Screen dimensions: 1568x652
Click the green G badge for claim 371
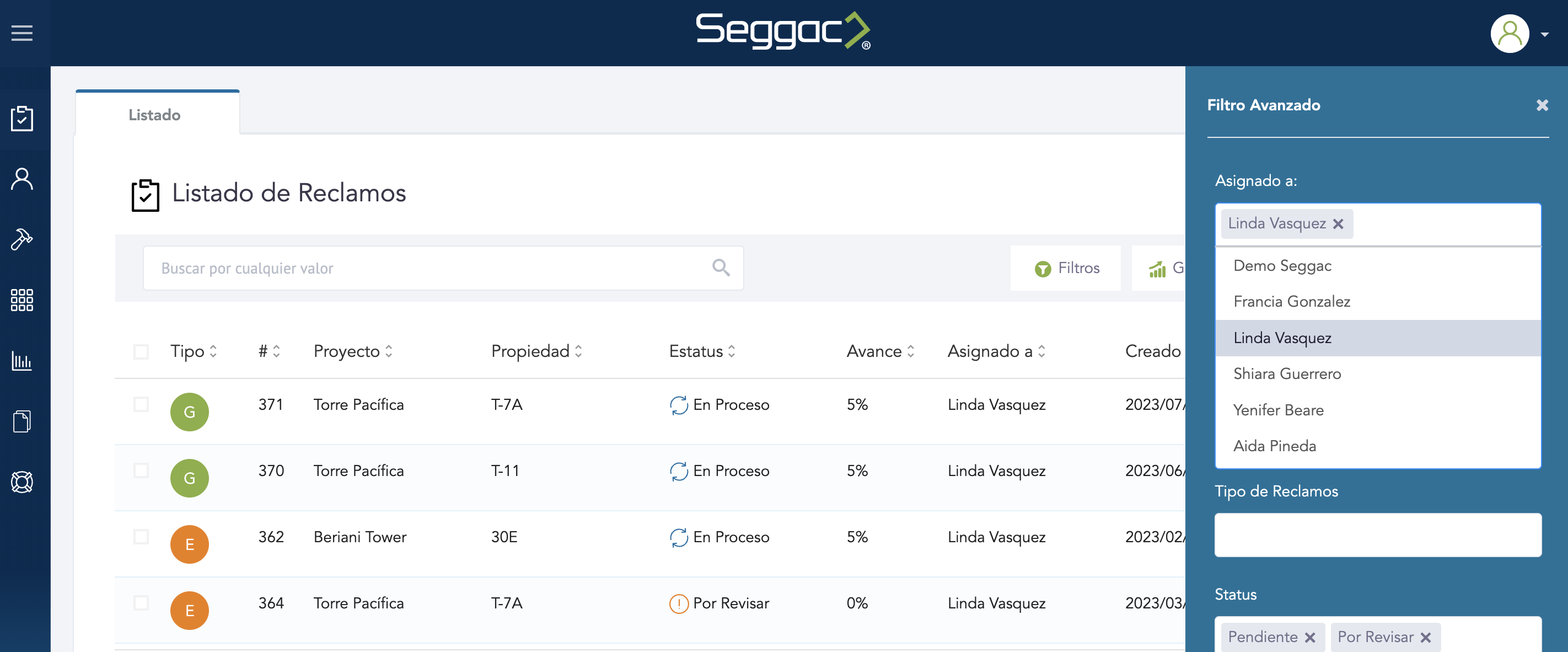click(x=189, y=412)
